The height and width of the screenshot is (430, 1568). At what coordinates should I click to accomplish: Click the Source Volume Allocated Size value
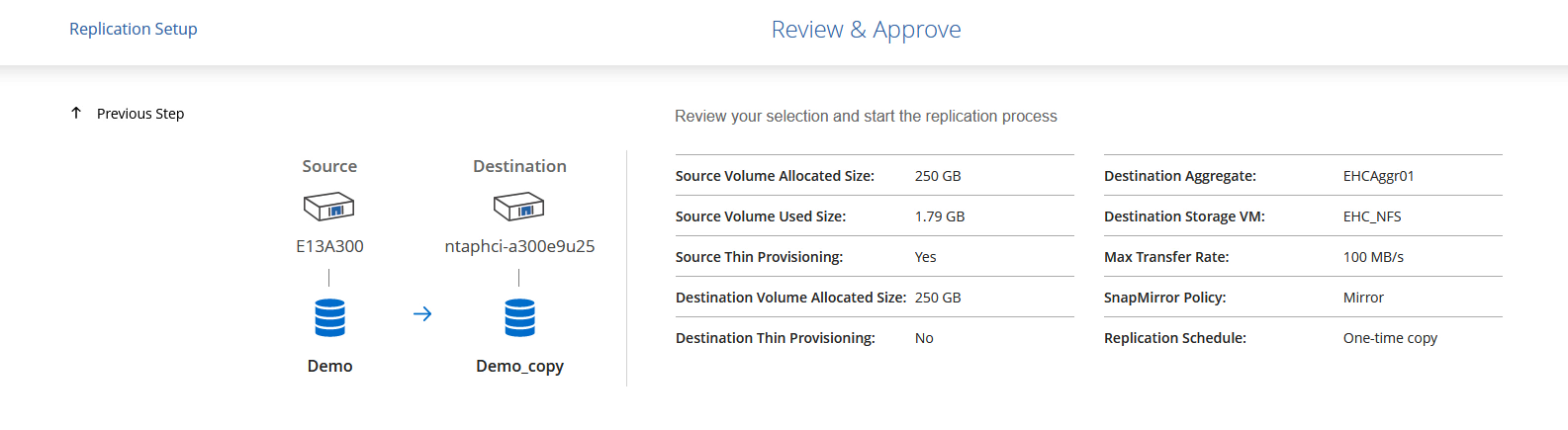pyautogui.click(x=938, y=176)
